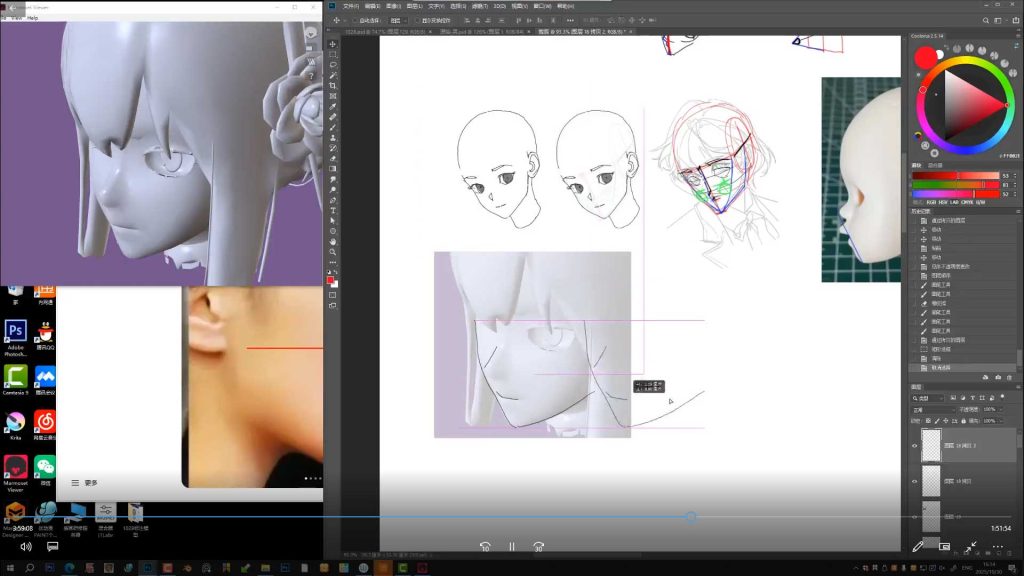Viewport: 1024px width, 576px height.
Task: Select the Brush tool
Action: click(333, 127)
